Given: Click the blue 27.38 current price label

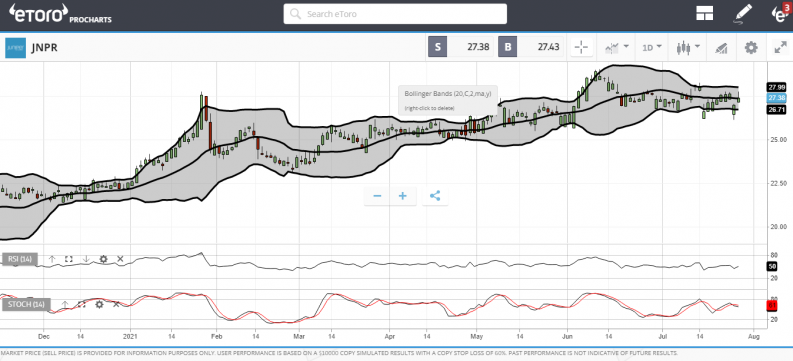Looking at the screenshot, I should pos(776,98).
